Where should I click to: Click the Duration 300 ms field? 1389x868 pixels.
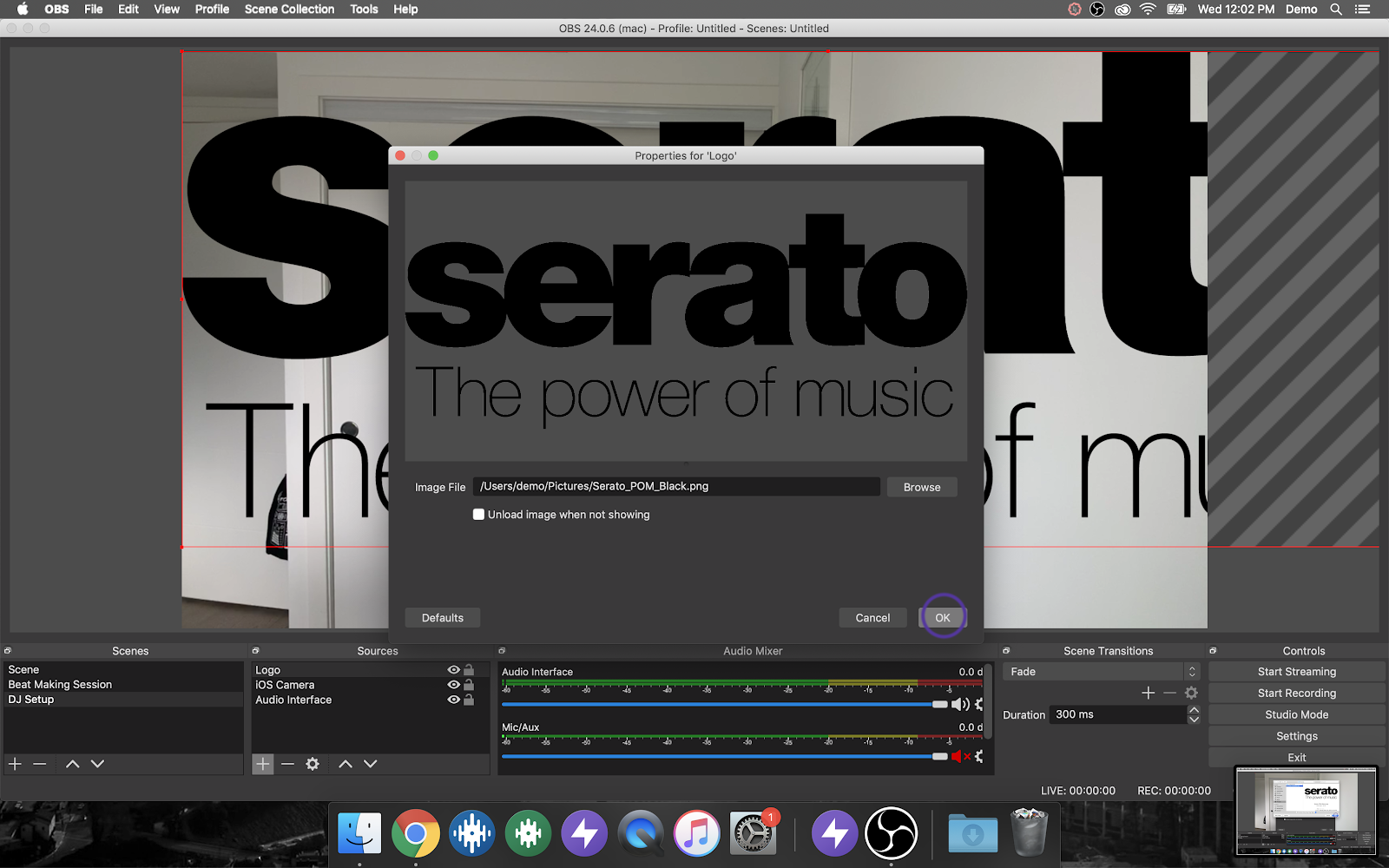pos(1118,714)
